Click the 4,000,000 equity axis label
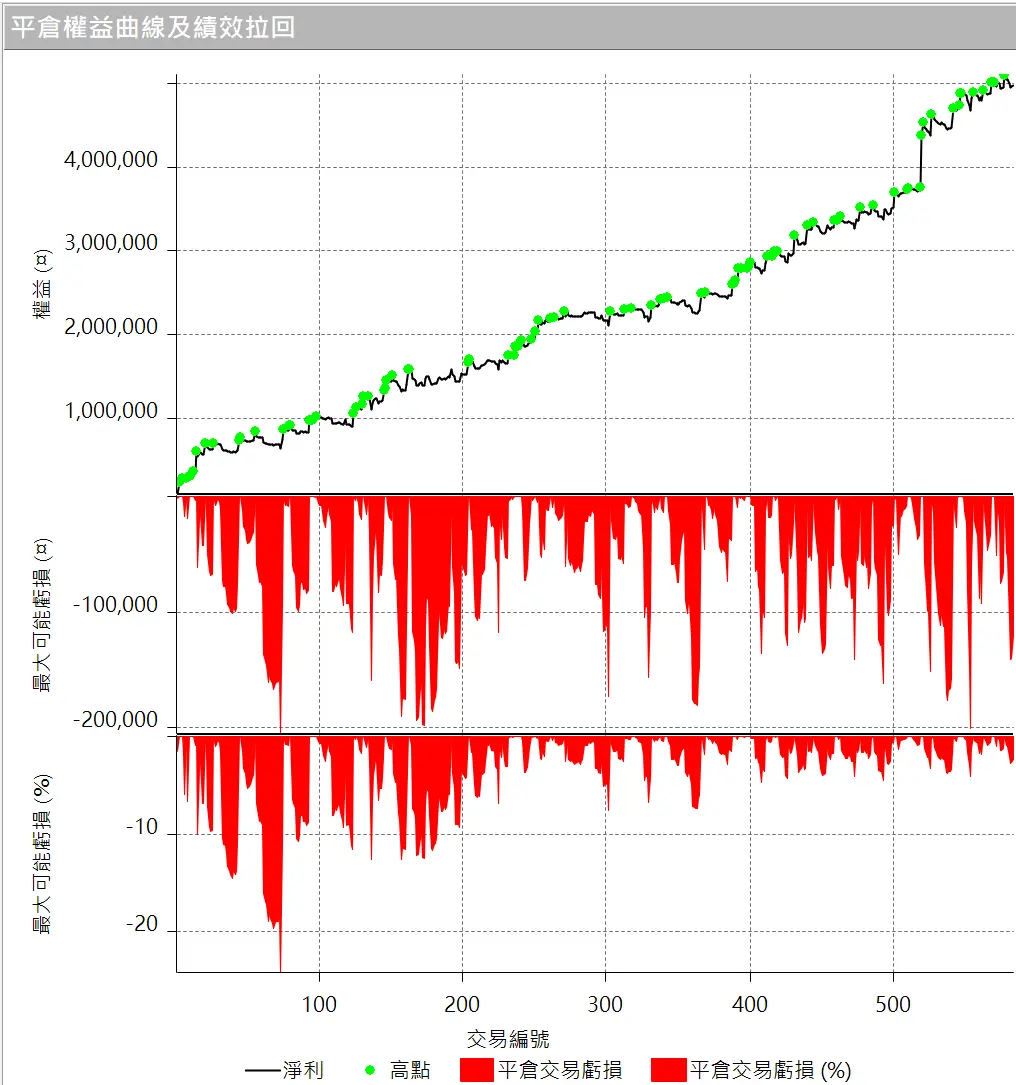1016x1085 pixels. 110,160
